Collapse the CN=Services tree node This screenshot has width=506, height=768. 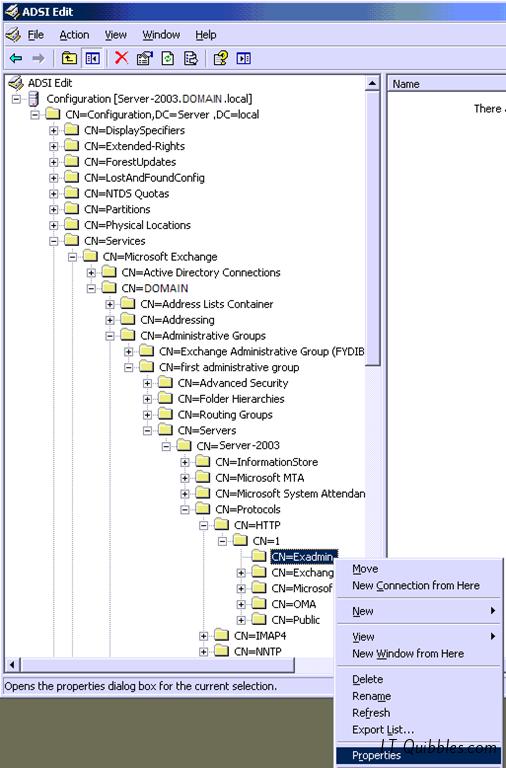54,241
